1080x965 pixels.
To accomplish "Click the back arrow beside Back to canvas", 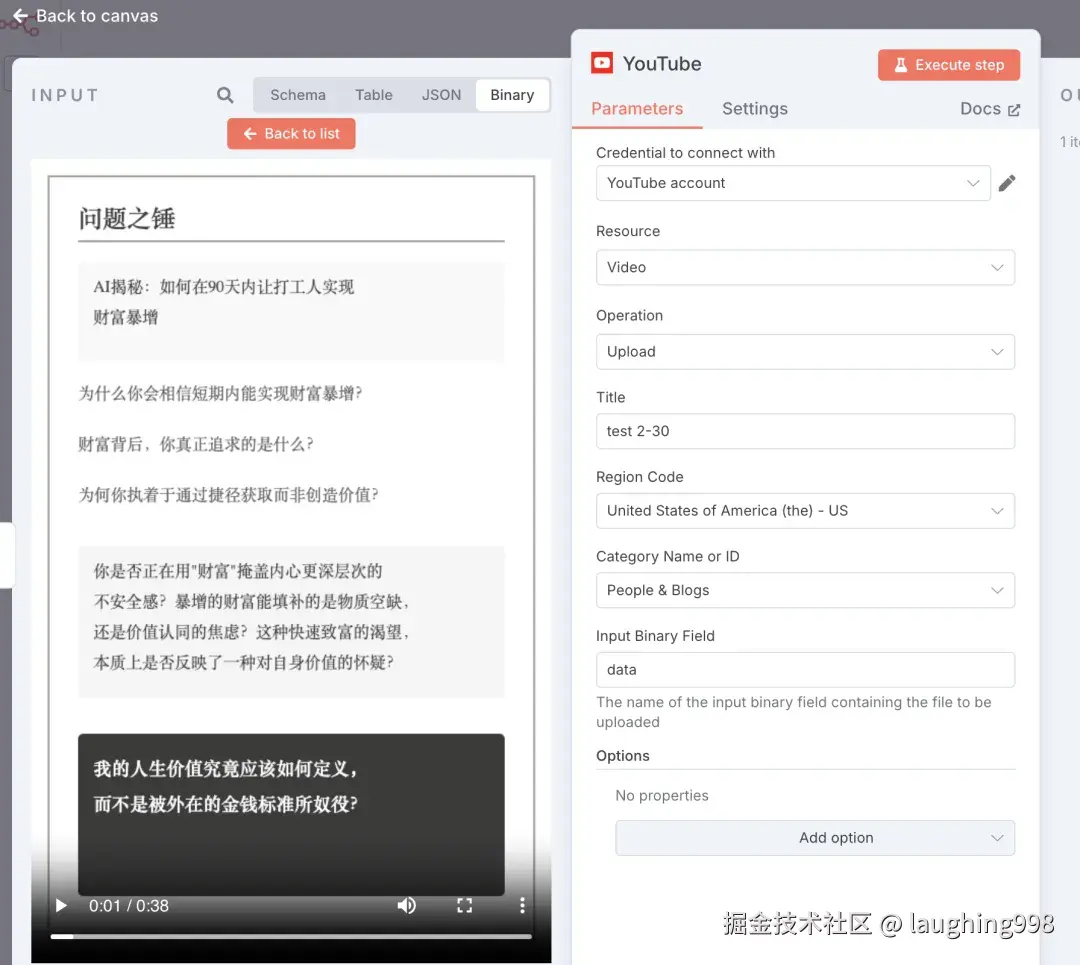I will [21, 15].
